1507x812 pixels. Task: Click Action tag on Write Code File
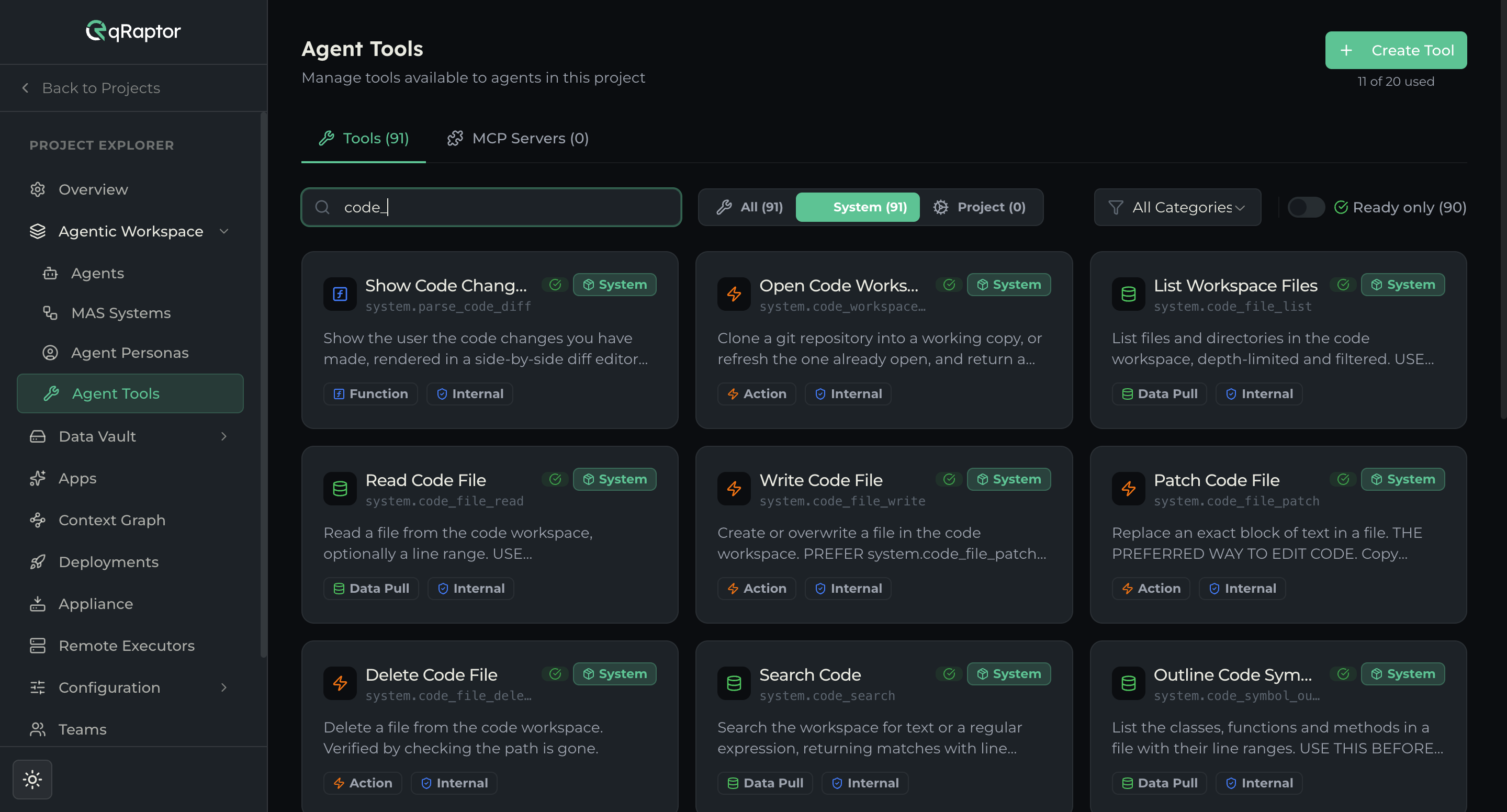click(757, 589)
